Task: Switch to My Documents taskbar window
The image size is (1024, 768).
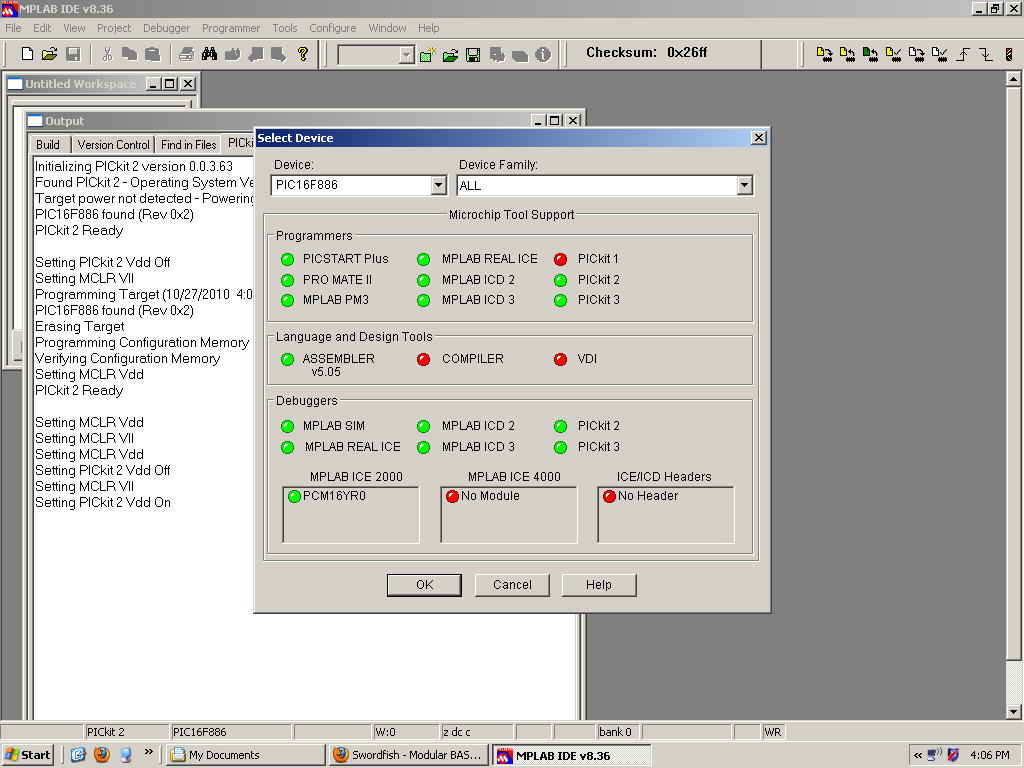Action: (245, 755)
